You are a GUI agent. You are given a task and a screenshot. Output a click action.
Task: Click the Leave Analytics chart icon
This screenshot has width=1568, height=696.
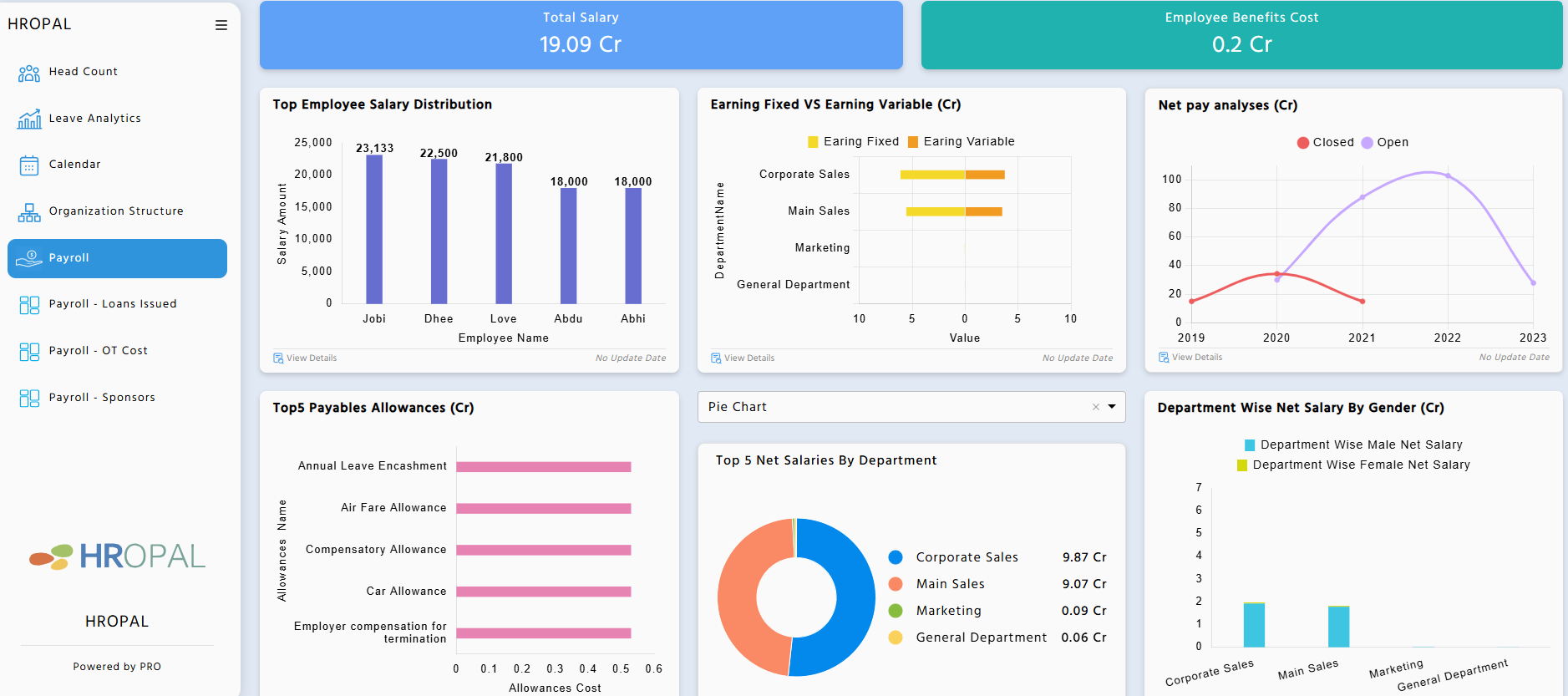[29, 119]
